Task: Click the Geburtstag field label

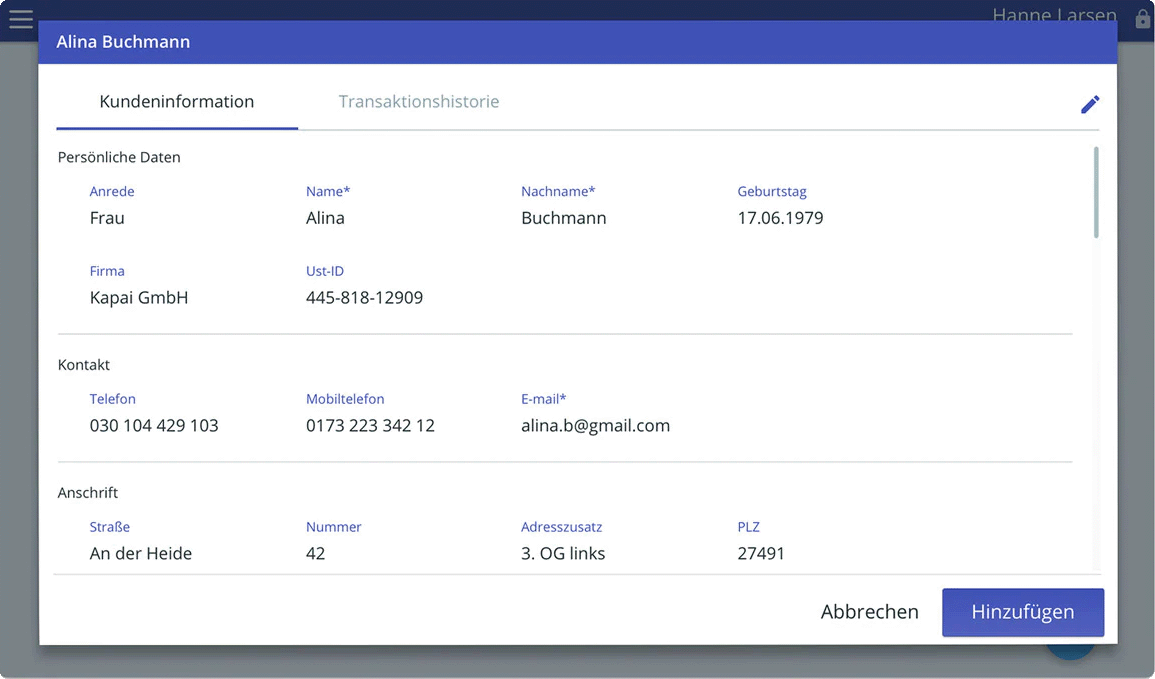Action: [772, 191]
